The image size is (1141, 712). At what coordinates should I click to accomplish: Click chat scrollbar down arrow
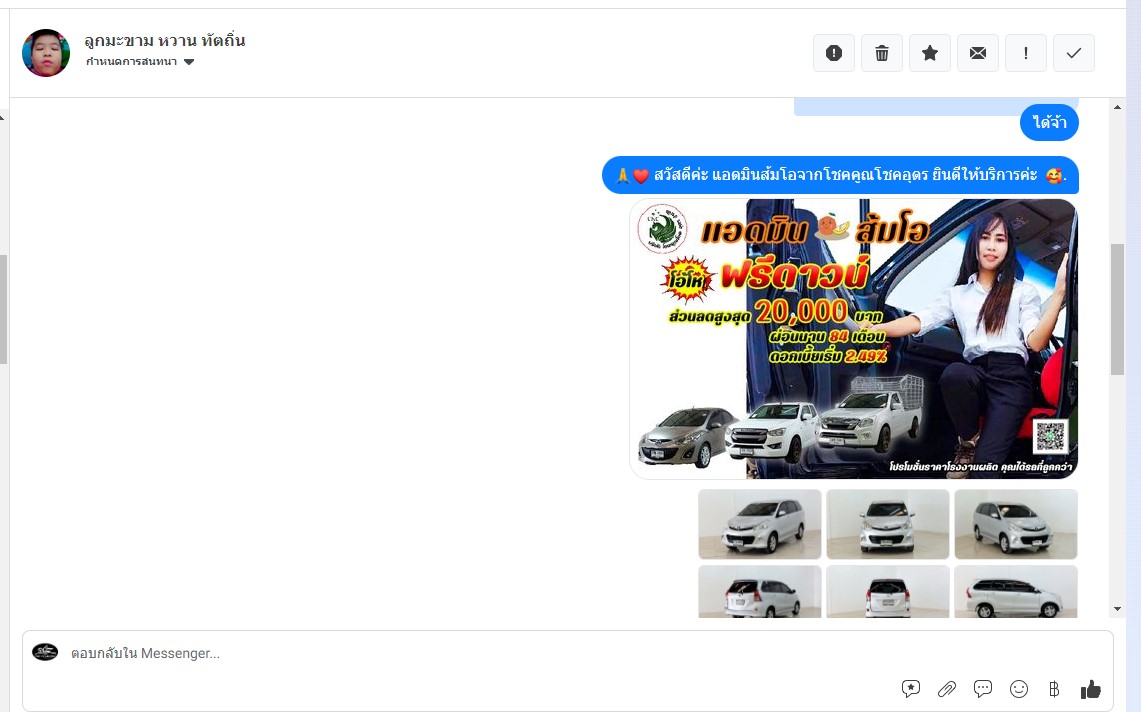[x=1117, y=609]
